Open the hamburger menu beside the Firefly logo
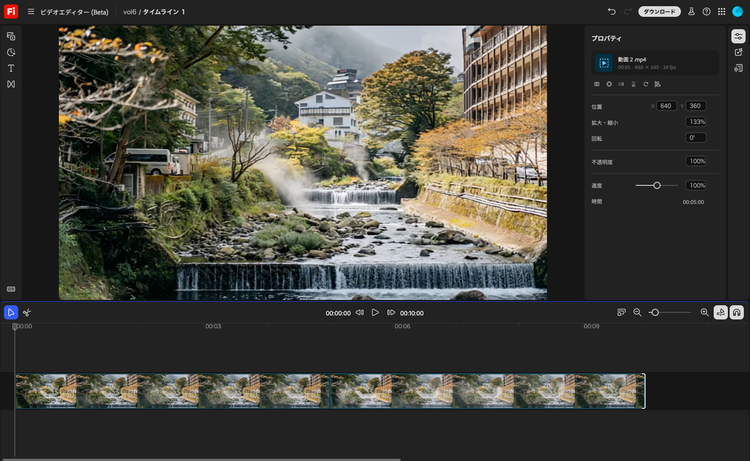Viewport: 750px width, 461px height. pos(30,11)
